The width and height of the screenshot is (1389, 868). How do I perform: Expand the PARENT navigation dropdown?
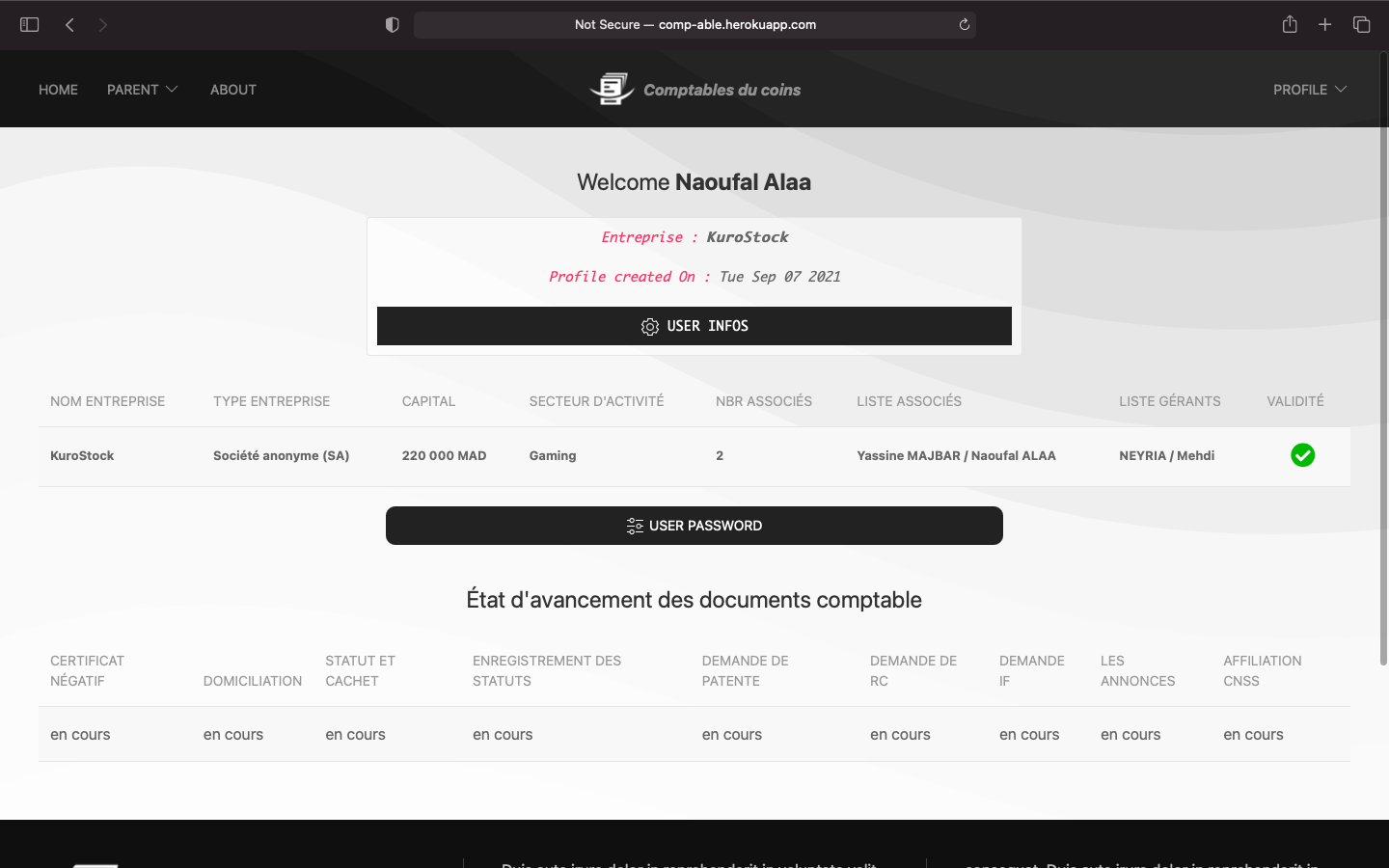[142, 89]
